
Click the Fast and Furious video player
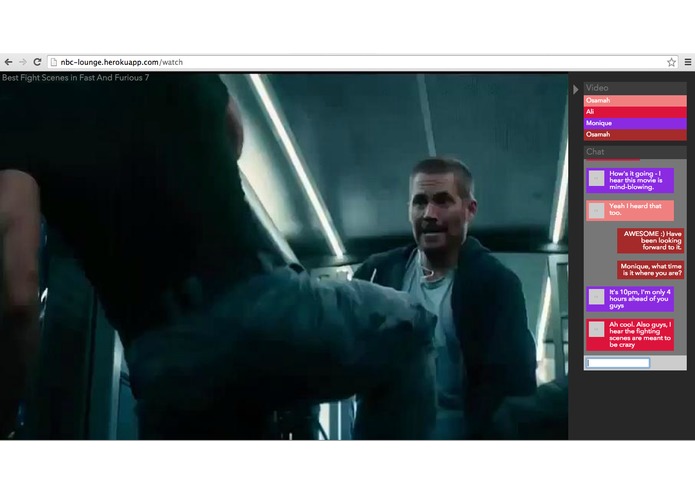pyautogui.click(x=284, y=256)
